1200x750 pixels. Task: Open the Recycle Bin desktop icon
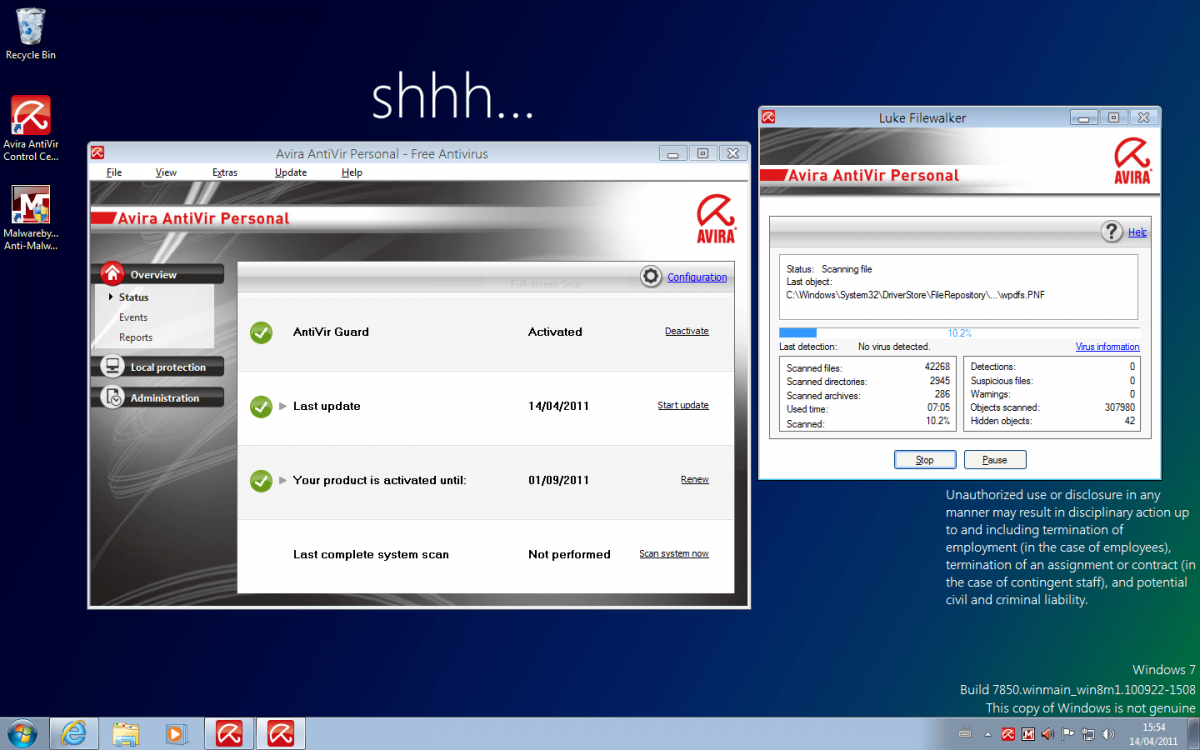30,34
